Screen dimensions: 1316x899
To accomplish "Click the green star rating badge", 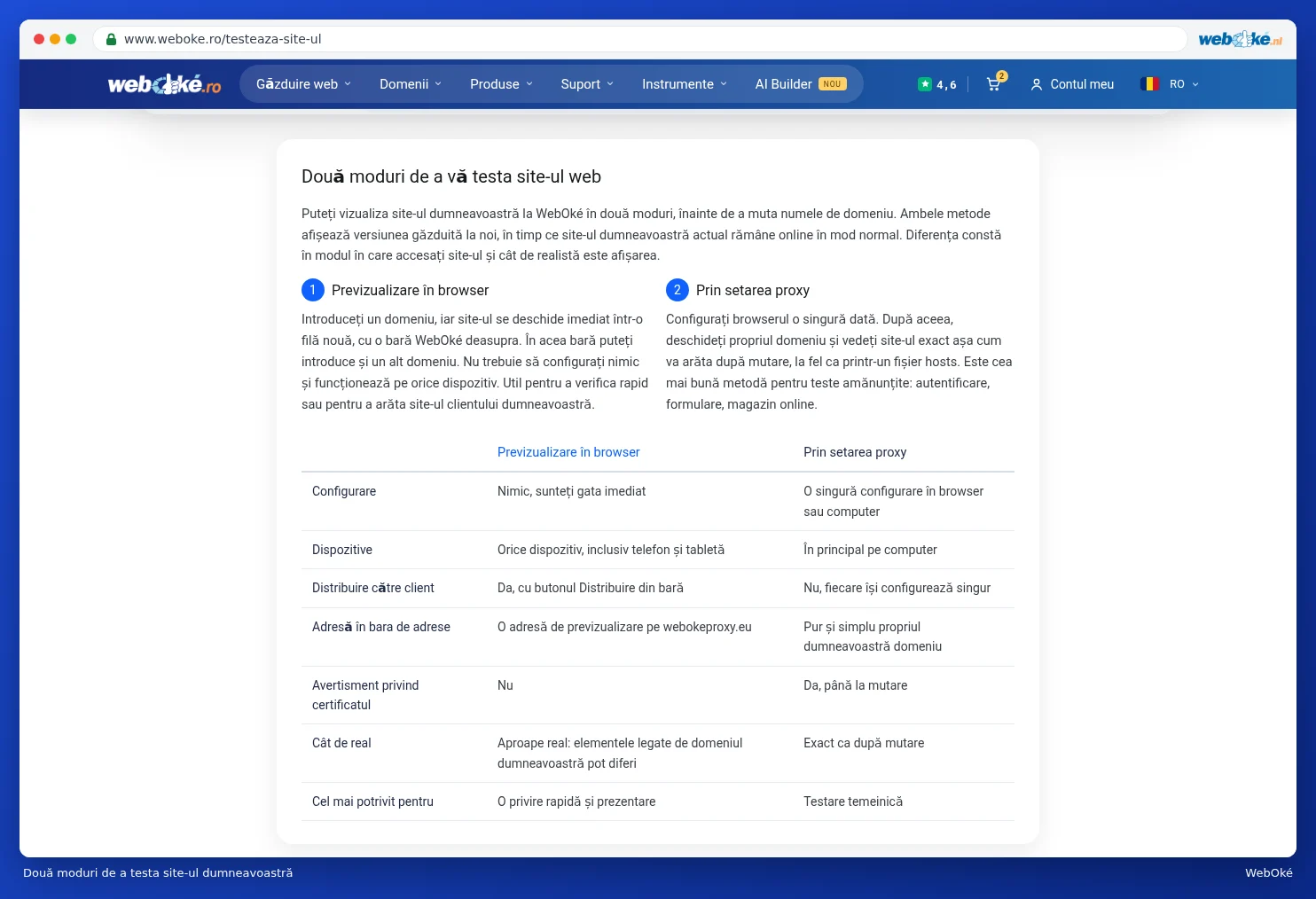I will tap(925, 84).
